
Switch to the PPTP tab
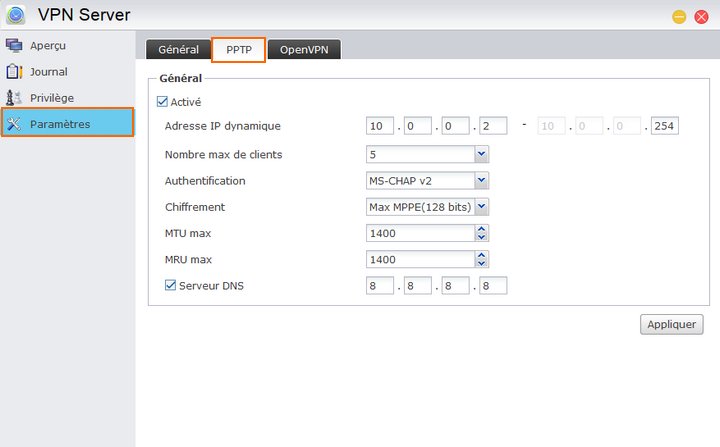pyautogui.click(x=239, y=50)
